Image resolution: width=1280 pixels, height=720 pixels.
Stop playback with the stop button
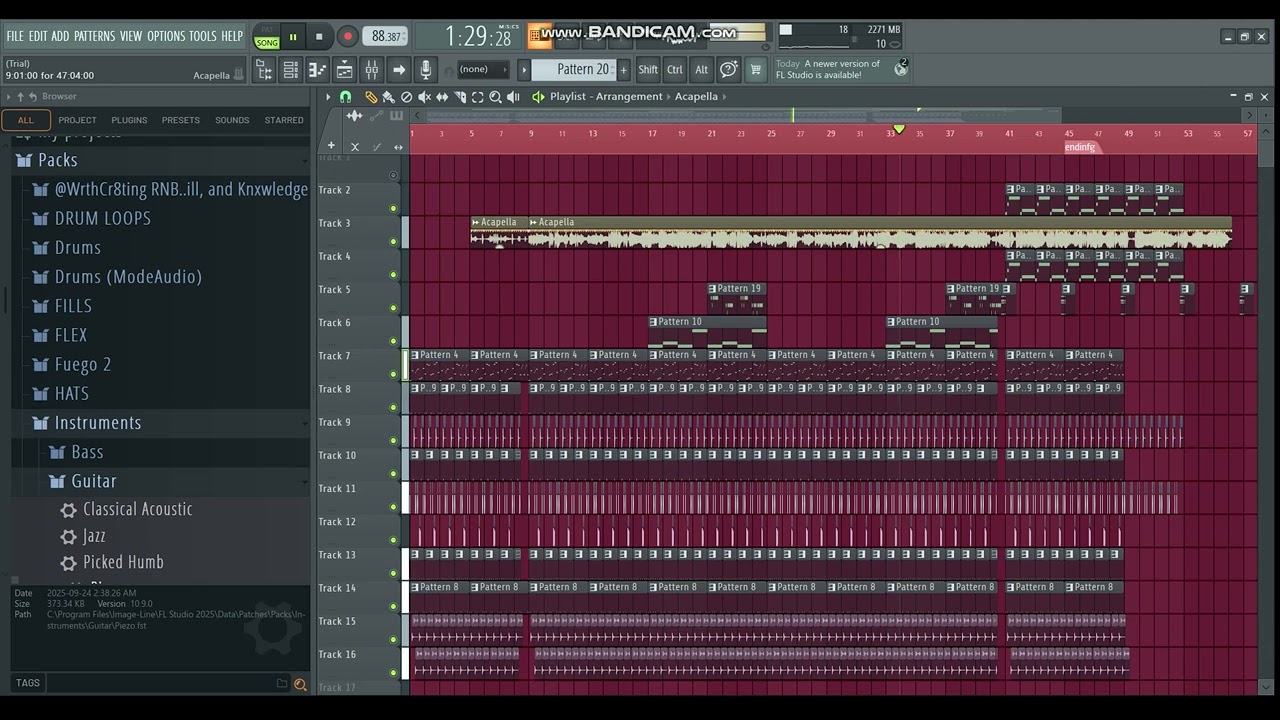tap(319, 37)
